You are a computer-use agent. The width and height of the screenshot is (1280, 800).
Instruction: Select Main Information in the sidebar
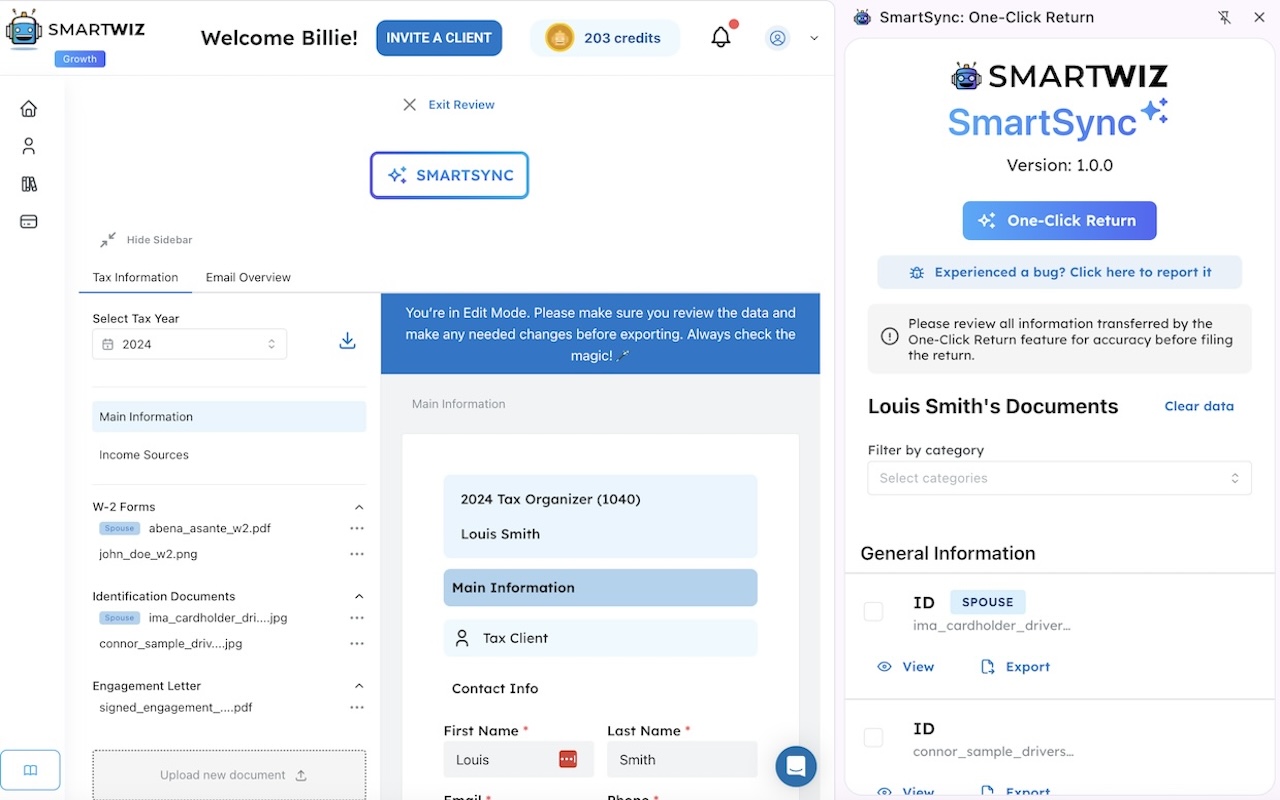(x=229, y=417)
